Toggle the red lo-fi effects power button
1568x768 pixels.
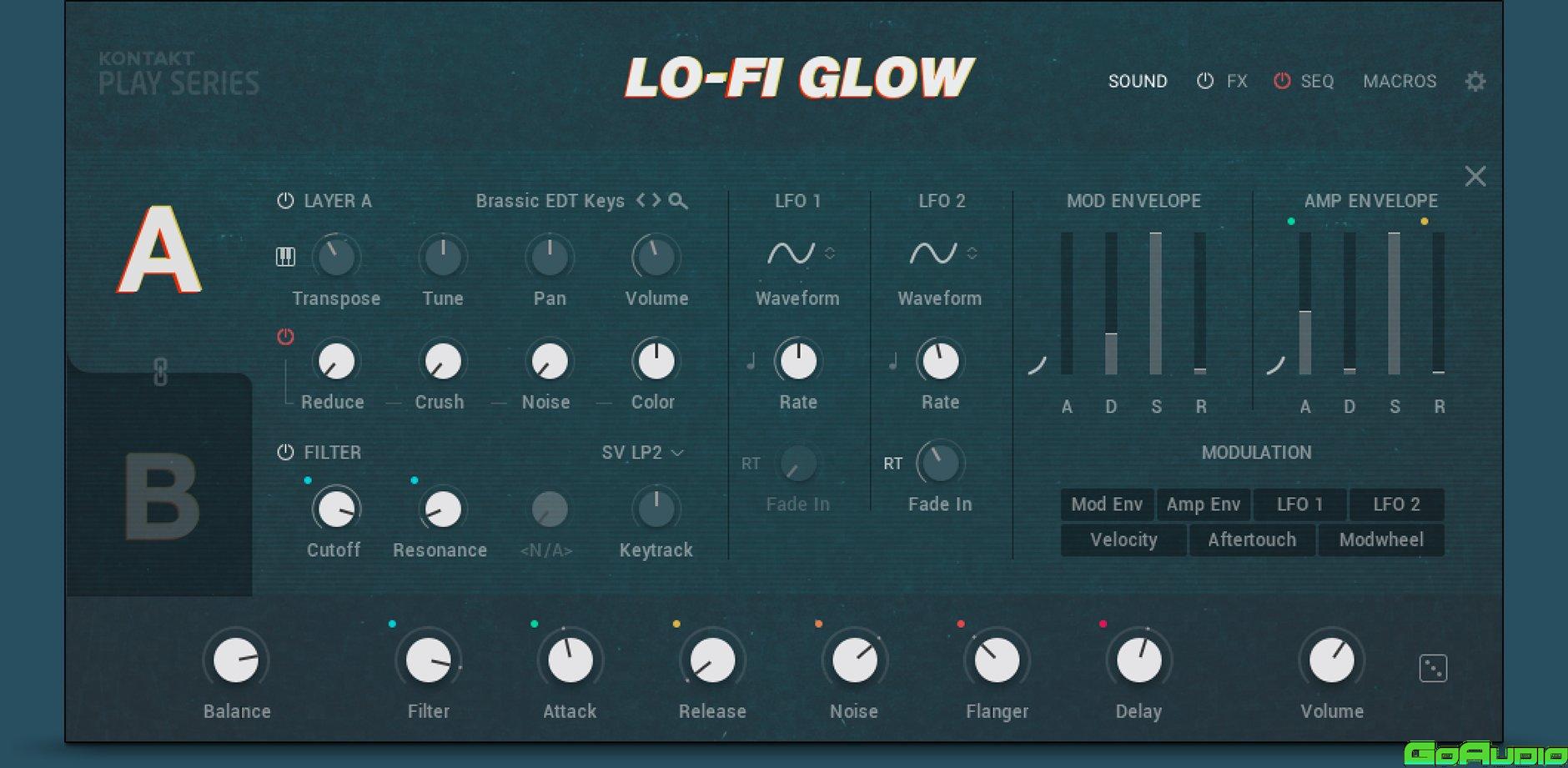tap(285, 337)
